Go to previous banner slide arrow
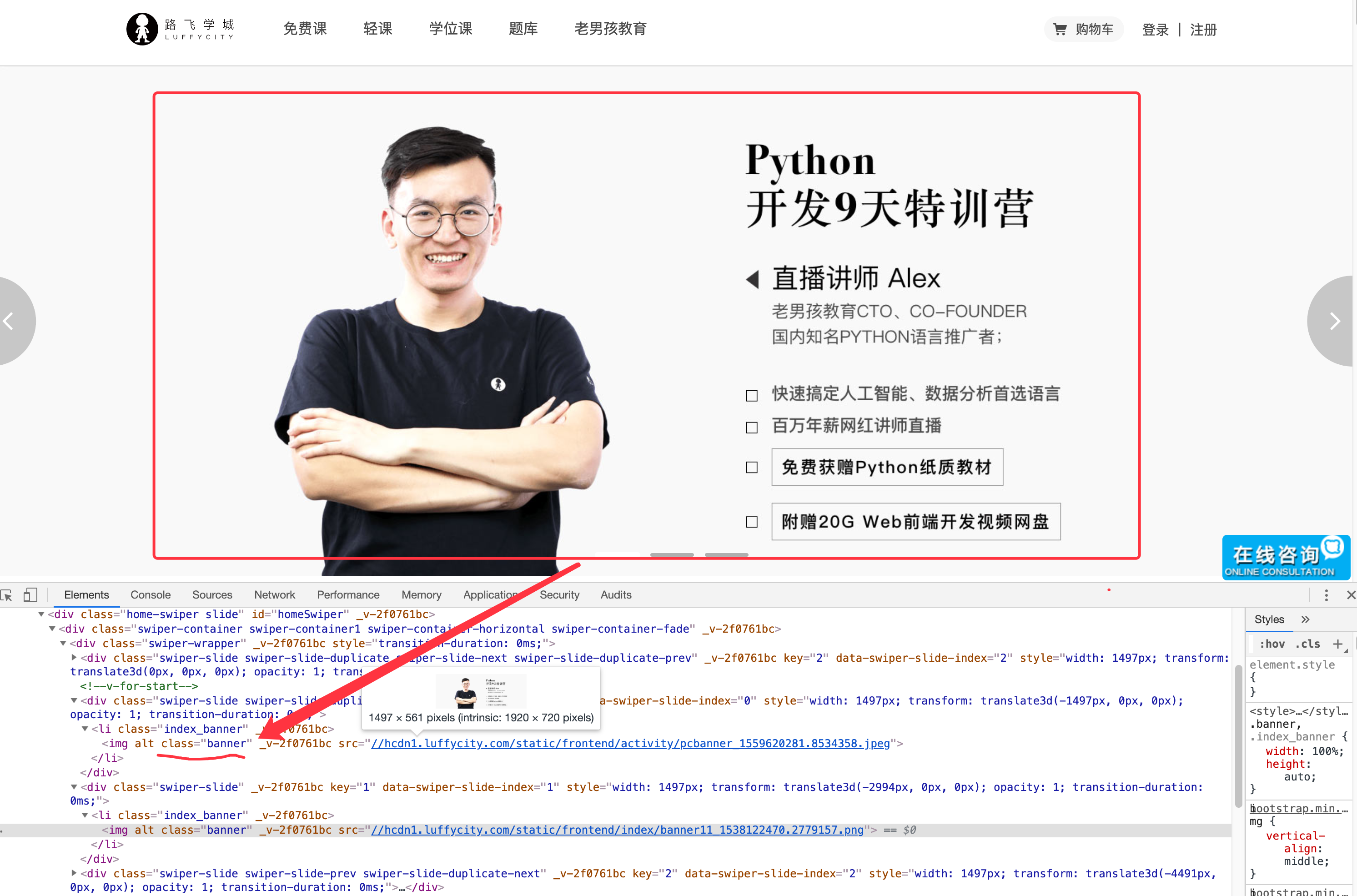 pos(10,321)
